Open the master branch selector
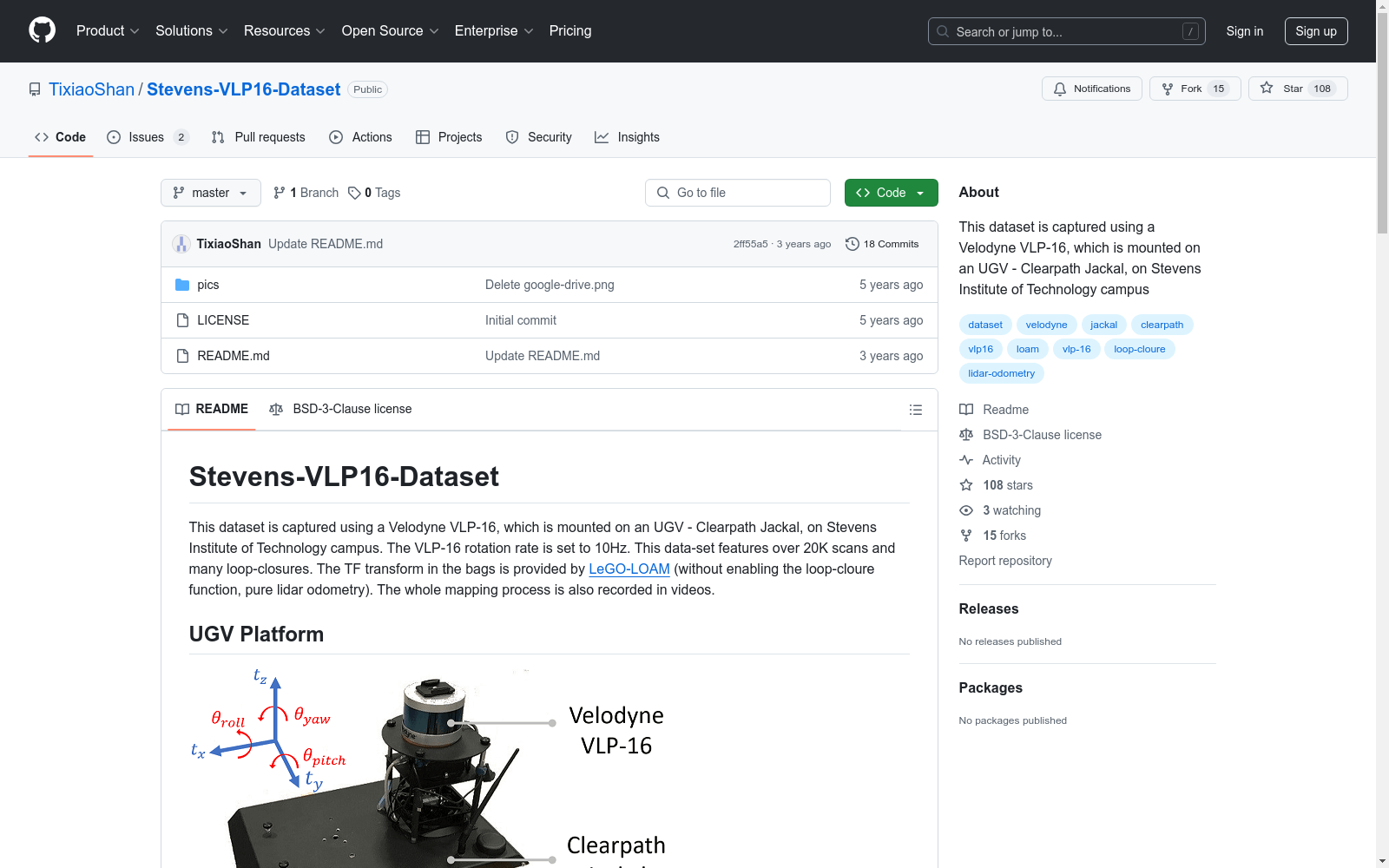The width and height of the screenshot is (1389, 868). tap(211, 193)
